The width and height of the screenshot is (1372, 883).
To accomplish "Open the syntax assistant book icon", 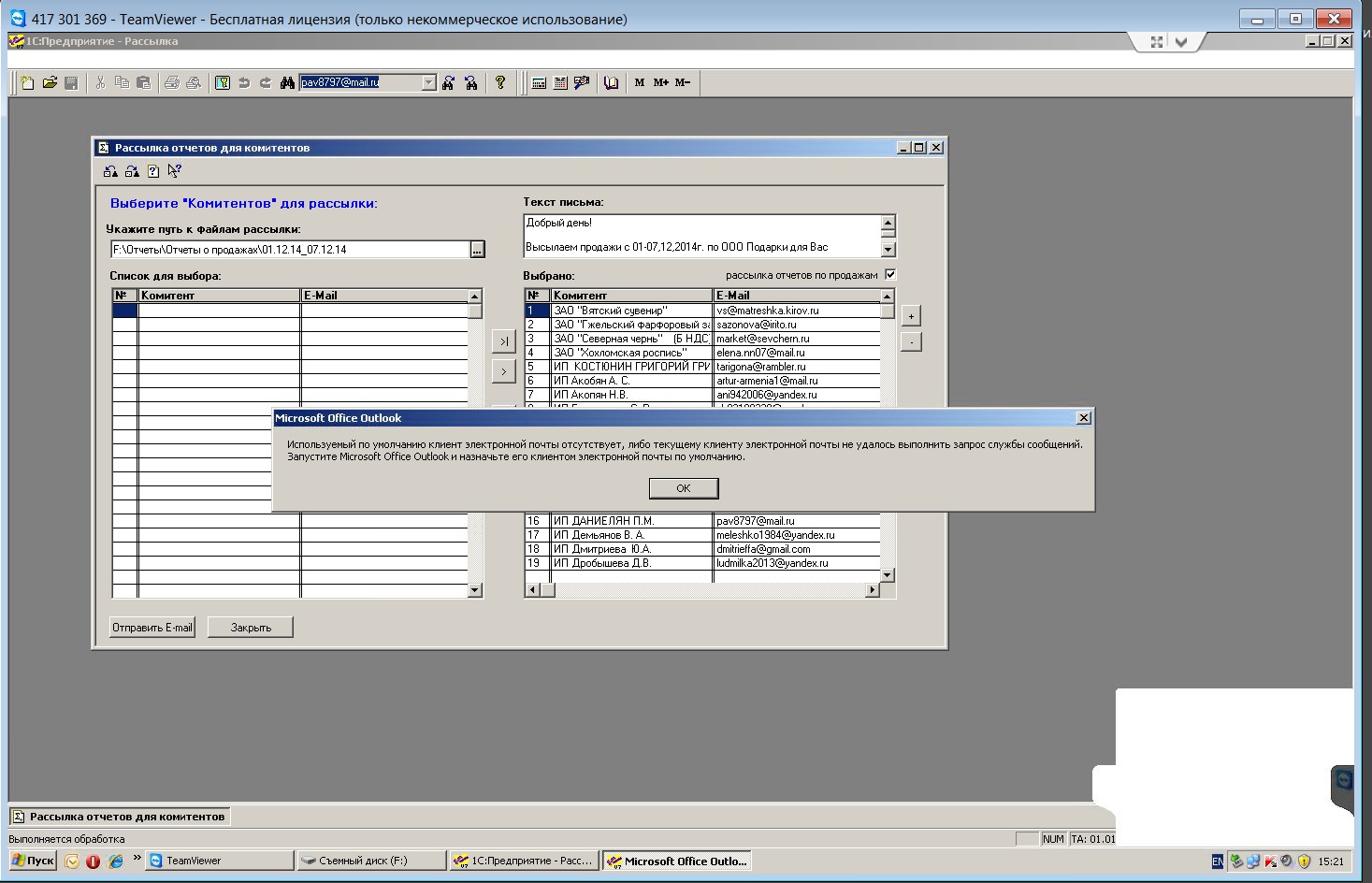I will pyautogui.click(x=612, y=82).
